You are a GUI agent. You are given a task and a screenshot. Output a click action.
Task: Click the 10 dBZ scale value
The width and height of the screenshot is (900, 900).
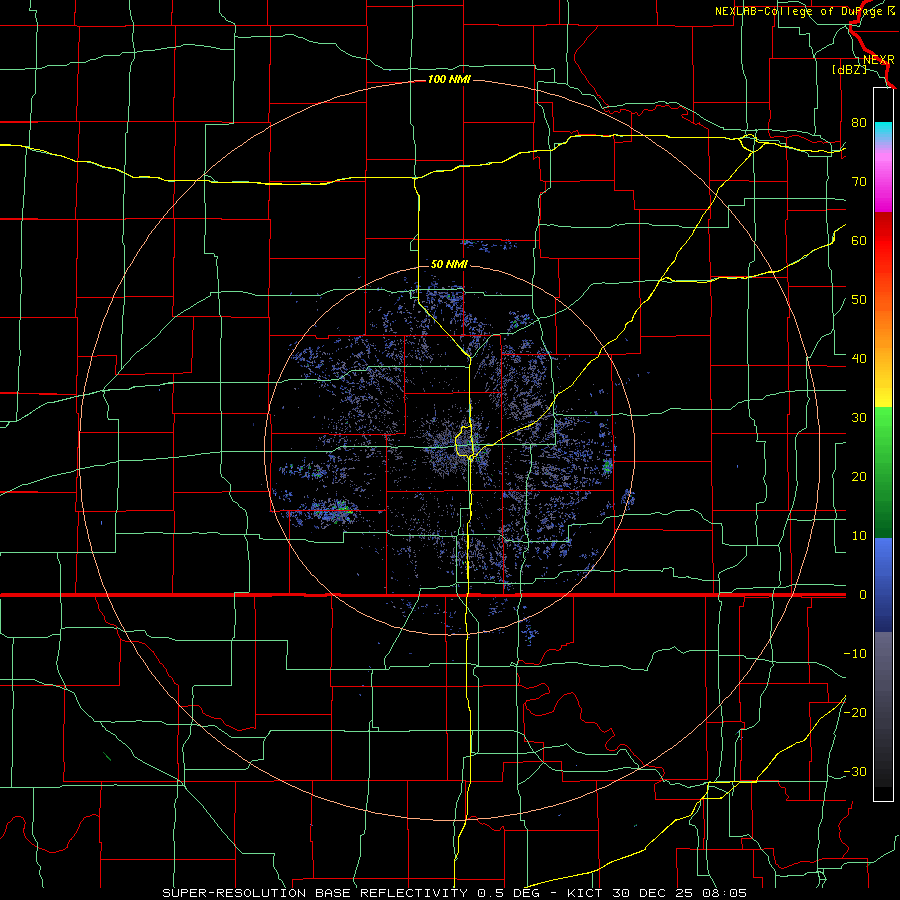859,536
